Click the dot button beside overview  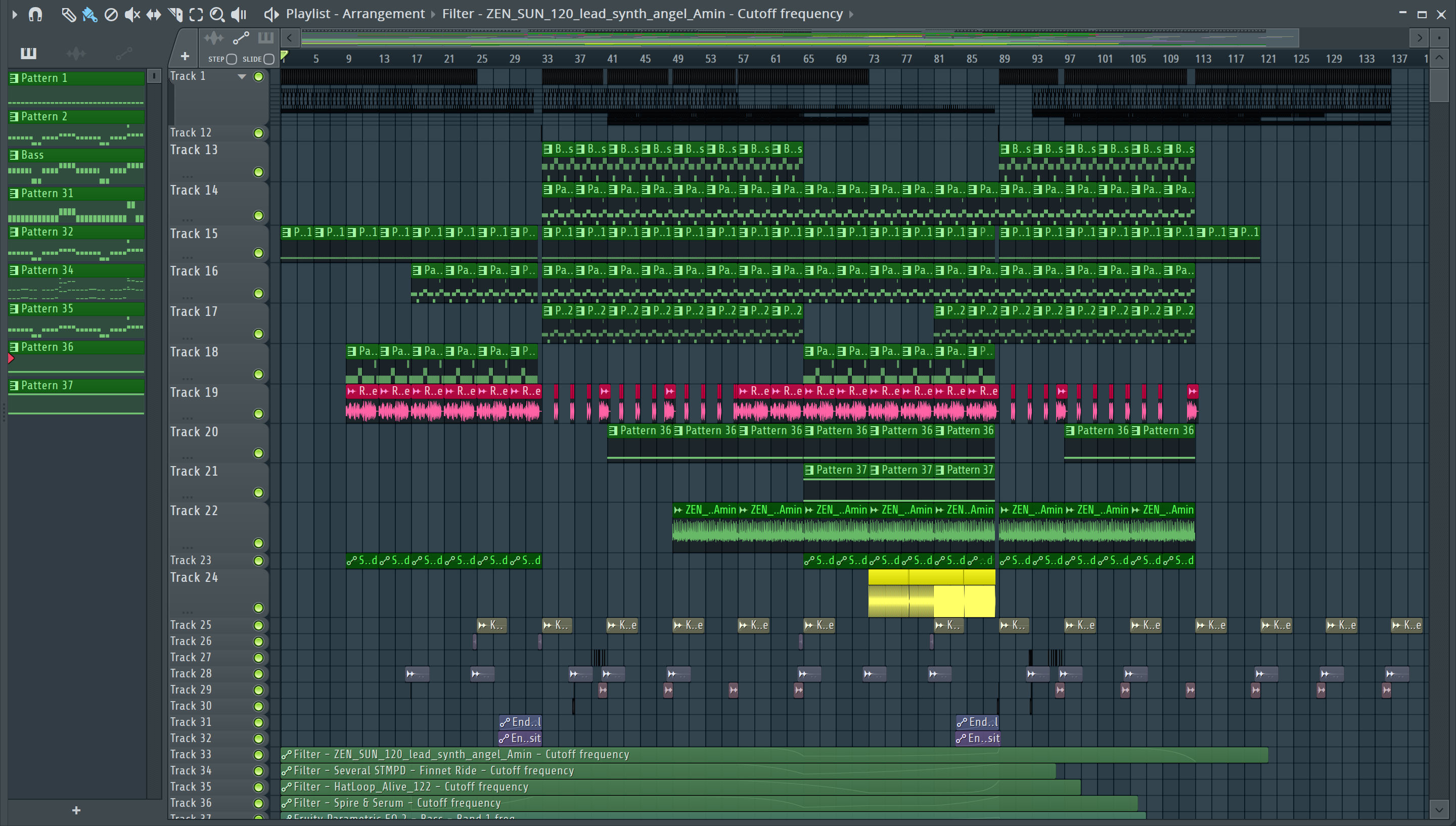point(1439,38)
